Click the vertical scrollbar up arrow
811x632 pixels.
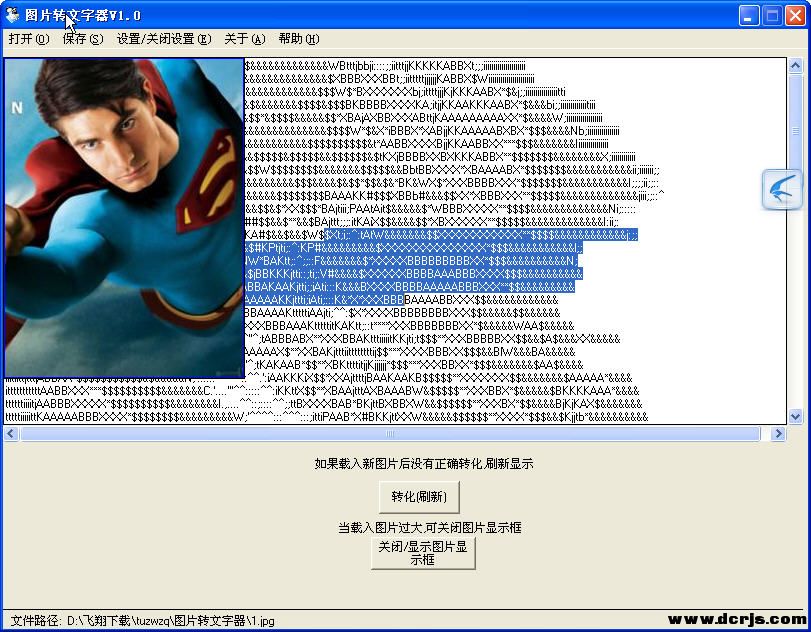[796, 67]
